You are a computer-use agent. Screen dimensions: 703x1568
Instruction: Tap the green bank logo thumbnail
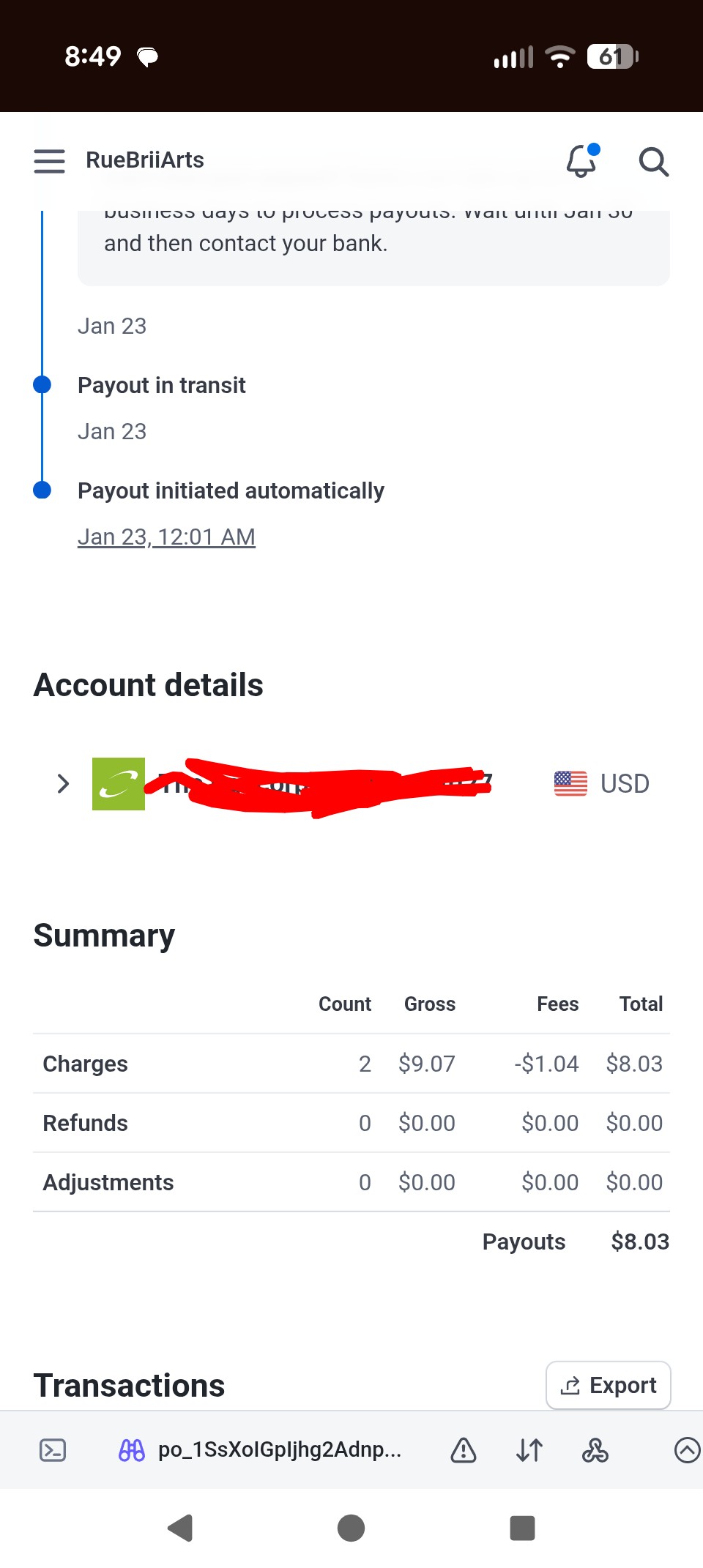[x=119, y=784]
